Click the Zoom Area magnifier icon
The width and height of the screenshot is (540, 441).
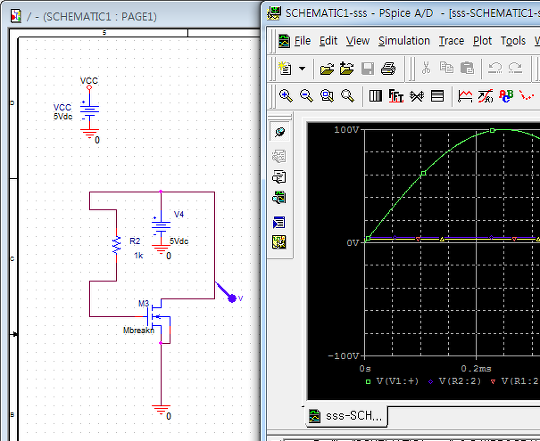[327, 96]
